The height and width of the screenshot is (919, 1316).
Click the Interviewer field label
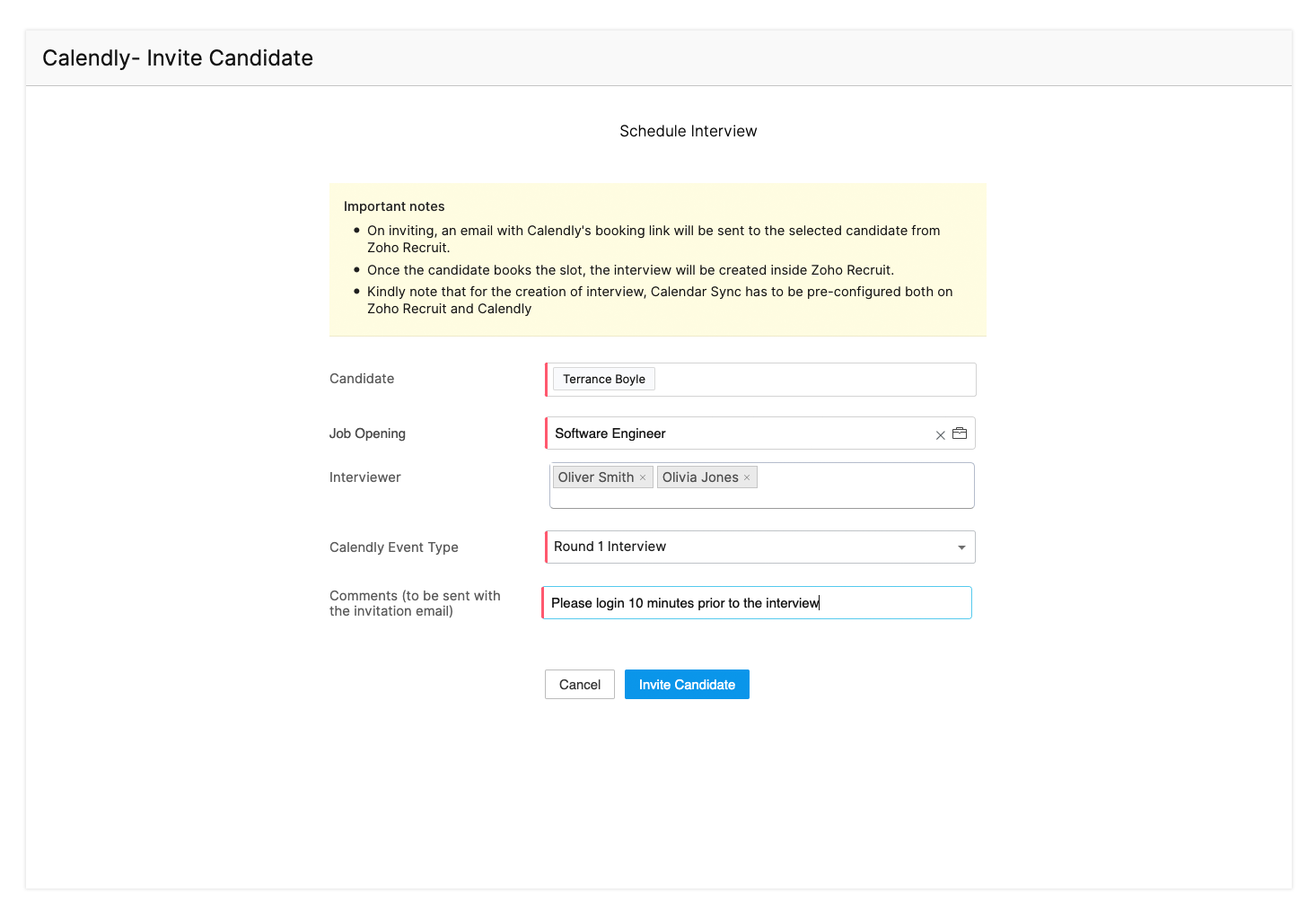tap(364, 477)
